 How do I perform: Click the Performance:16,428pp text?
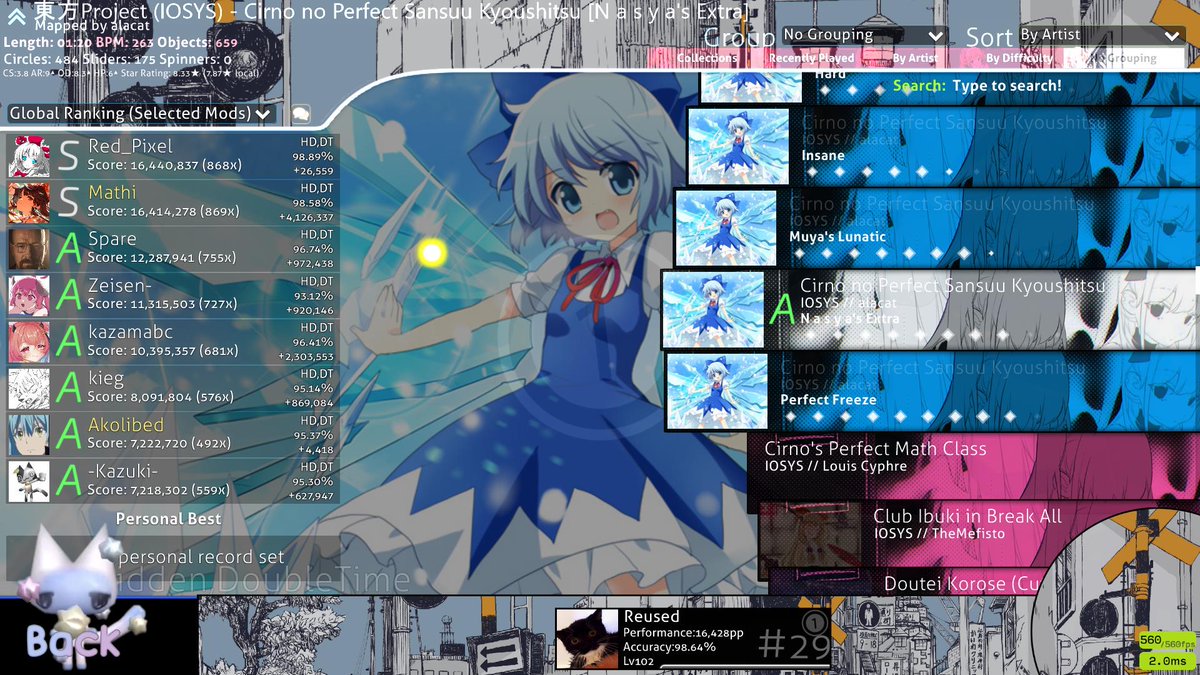682,632
